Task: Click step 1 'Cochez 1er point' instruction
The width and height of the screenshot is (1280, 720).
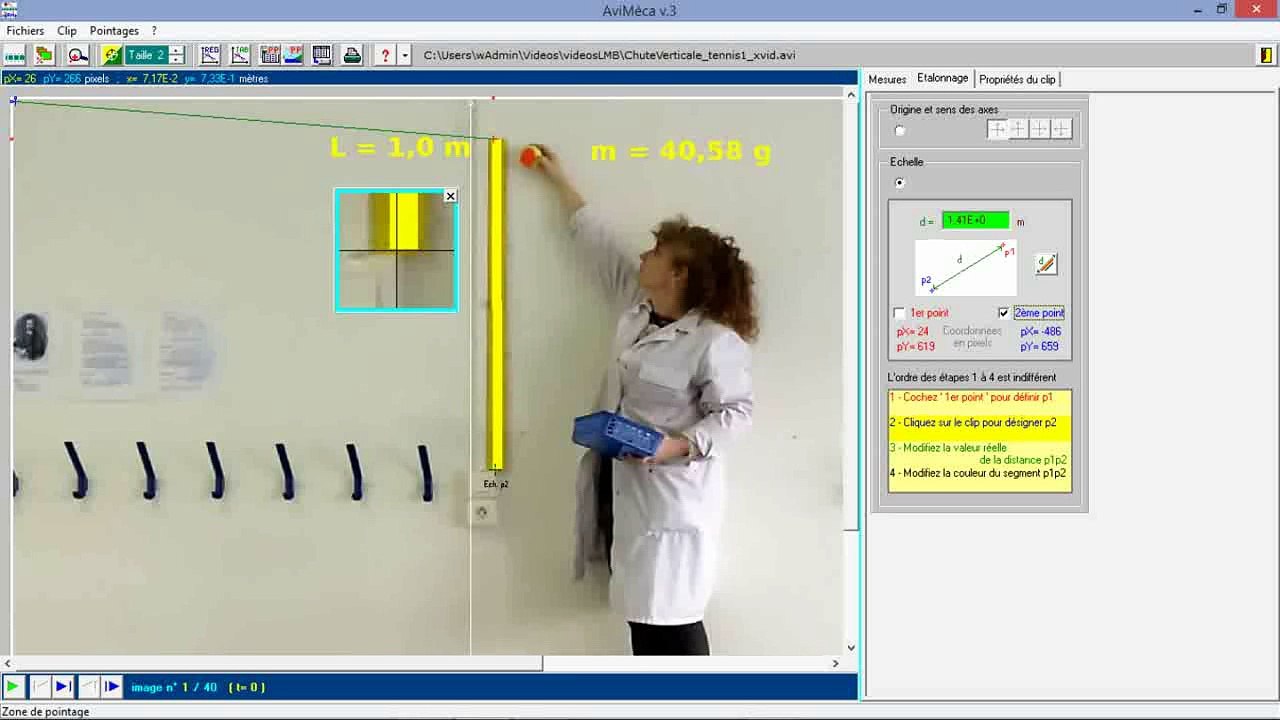Action: coord(971,397)
